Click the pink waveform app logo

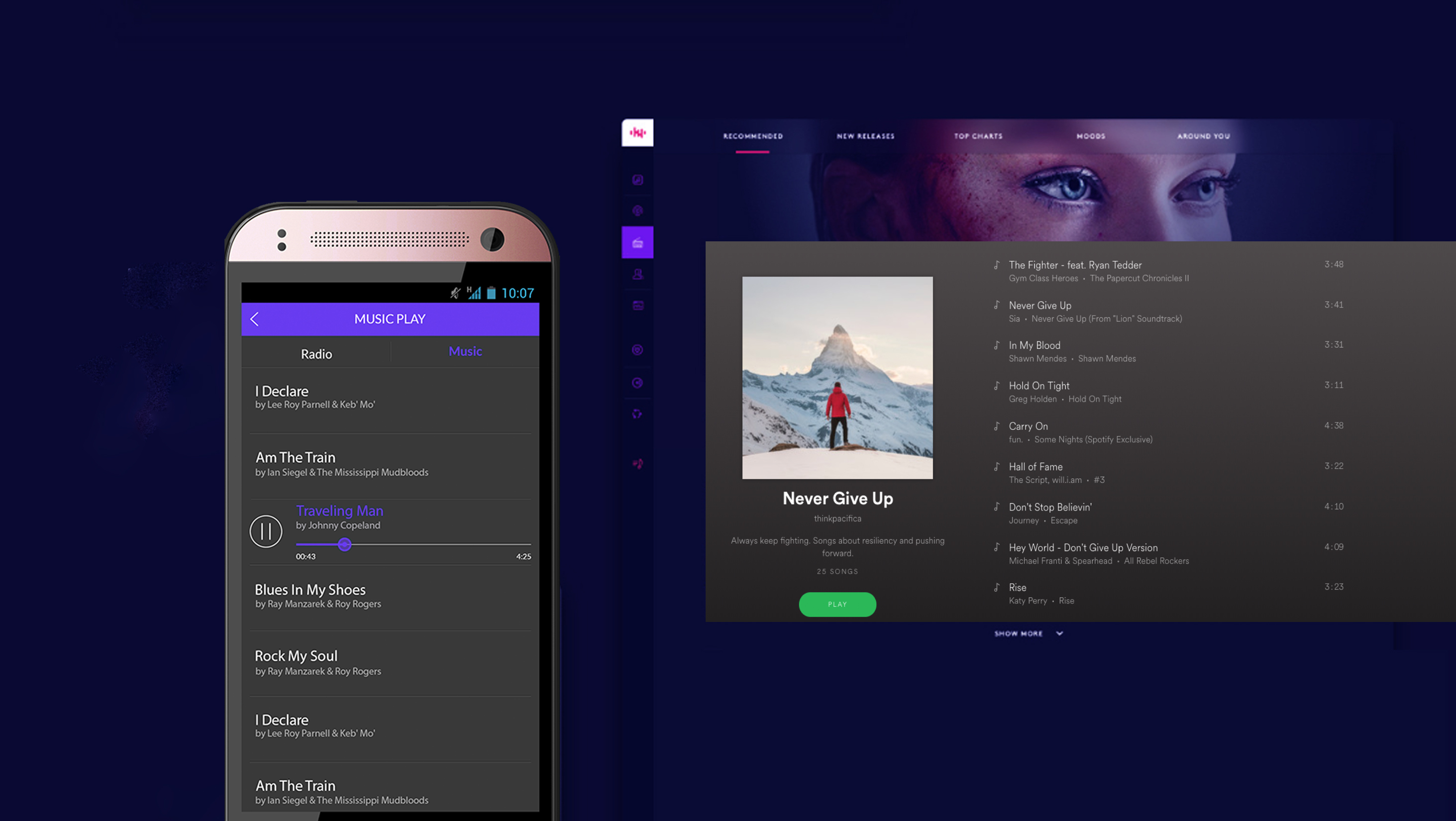637,133
